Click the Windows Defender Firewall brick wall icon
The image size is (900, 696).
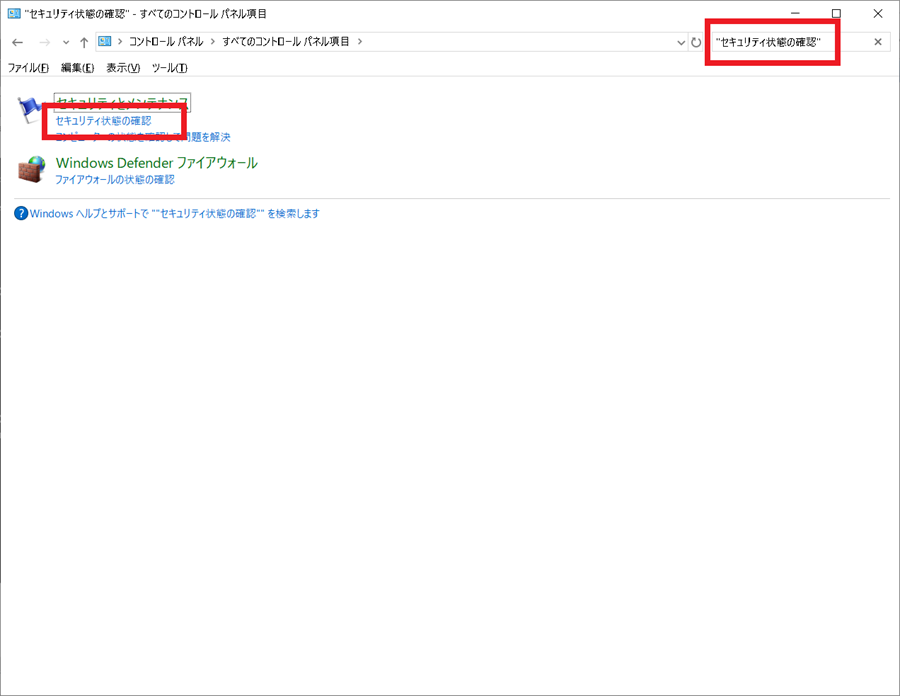31,169
